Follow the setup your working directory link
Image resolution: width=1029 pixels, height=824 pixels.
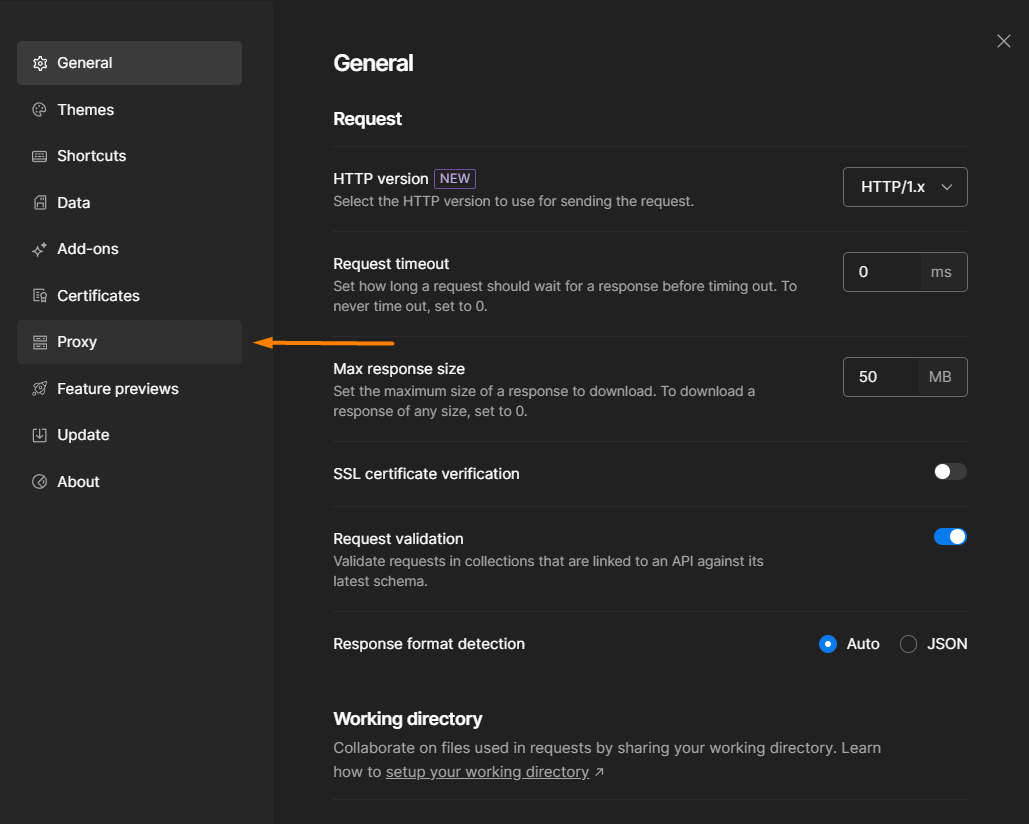[x=487, y=771]
